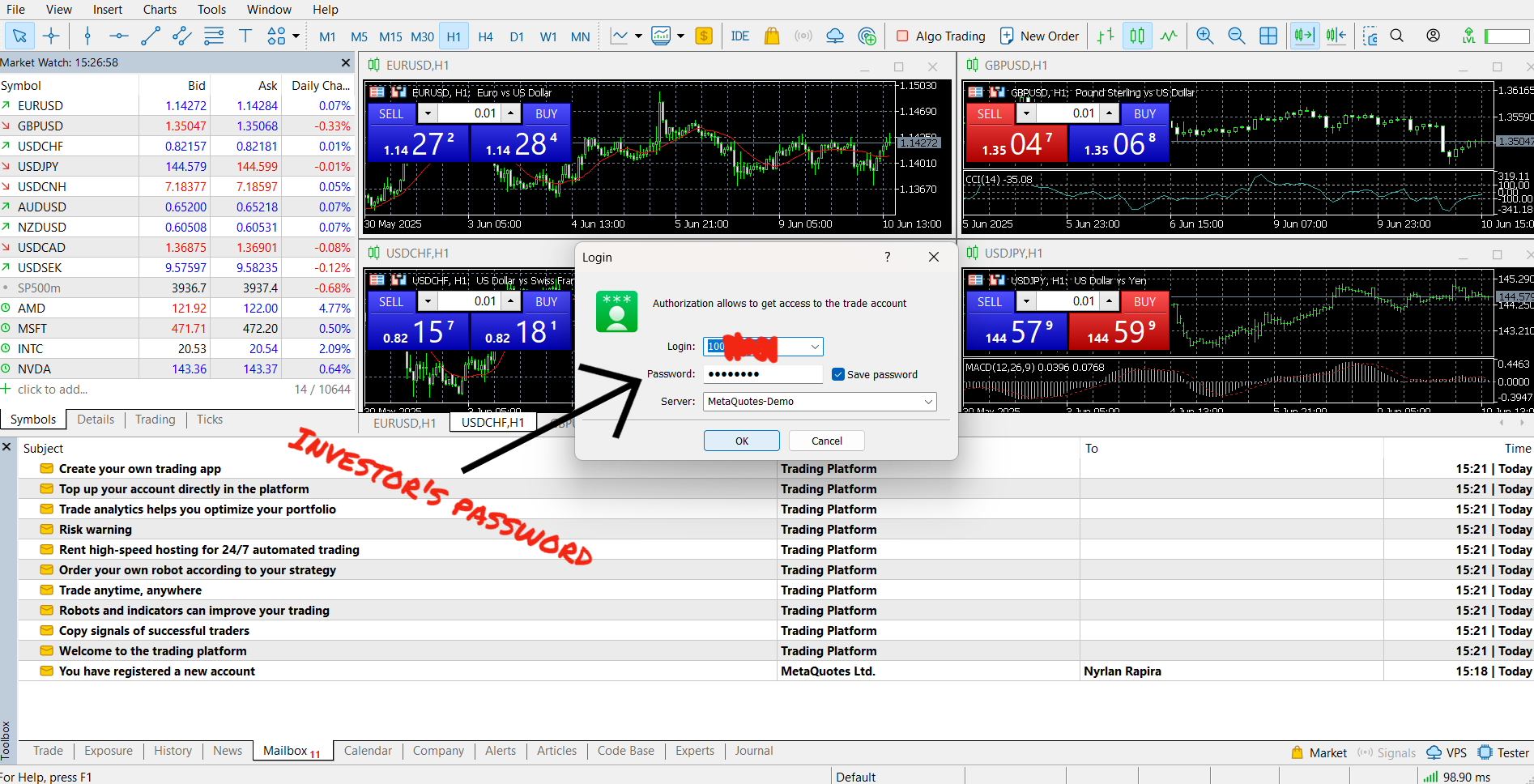This screenshot has width=1534, height=784.
Task: Enable the chart auto-scroll toggle
Action: tap(1304, 36)
